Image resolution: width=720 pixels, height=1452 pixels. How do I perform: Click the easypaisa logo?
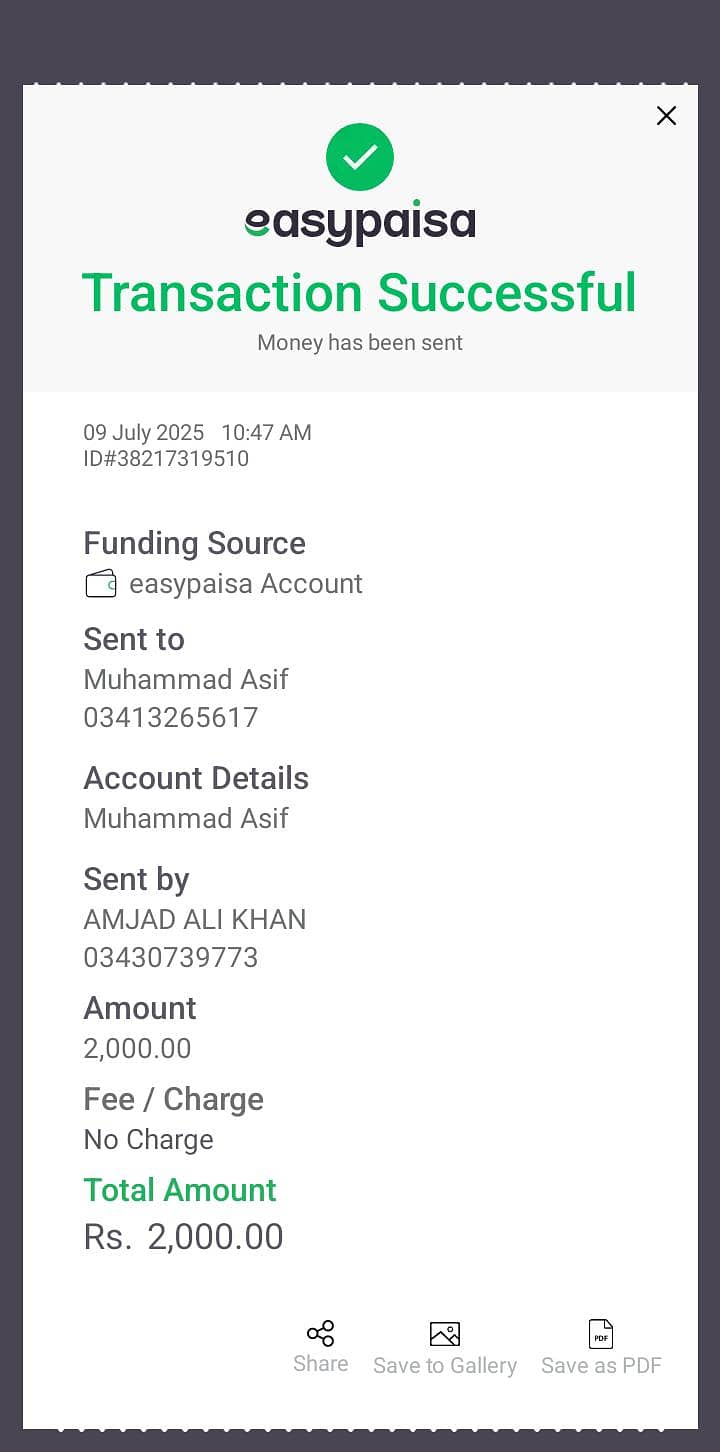point(360,224)
